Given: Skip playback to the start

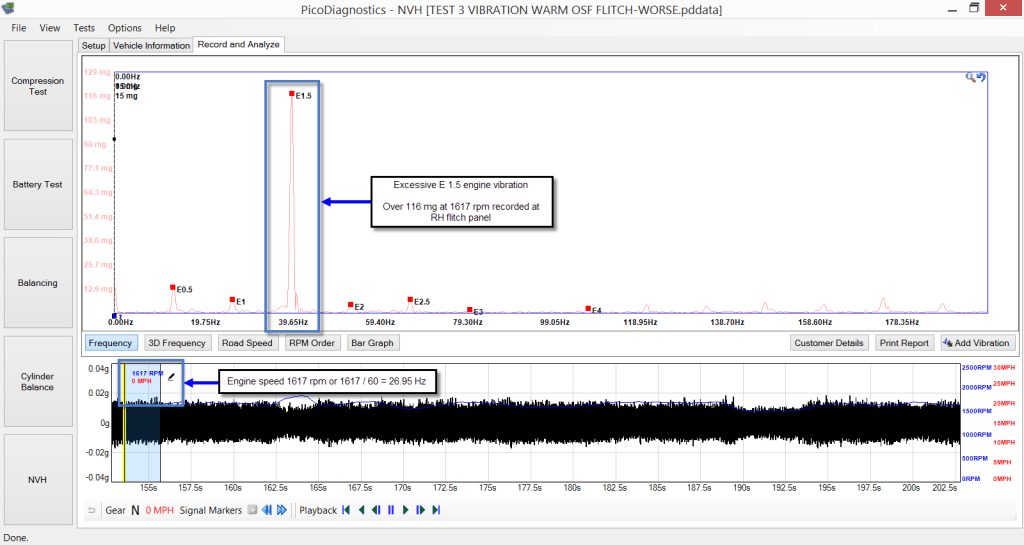Looking at the screenshot, I should (x=346, y=510).
